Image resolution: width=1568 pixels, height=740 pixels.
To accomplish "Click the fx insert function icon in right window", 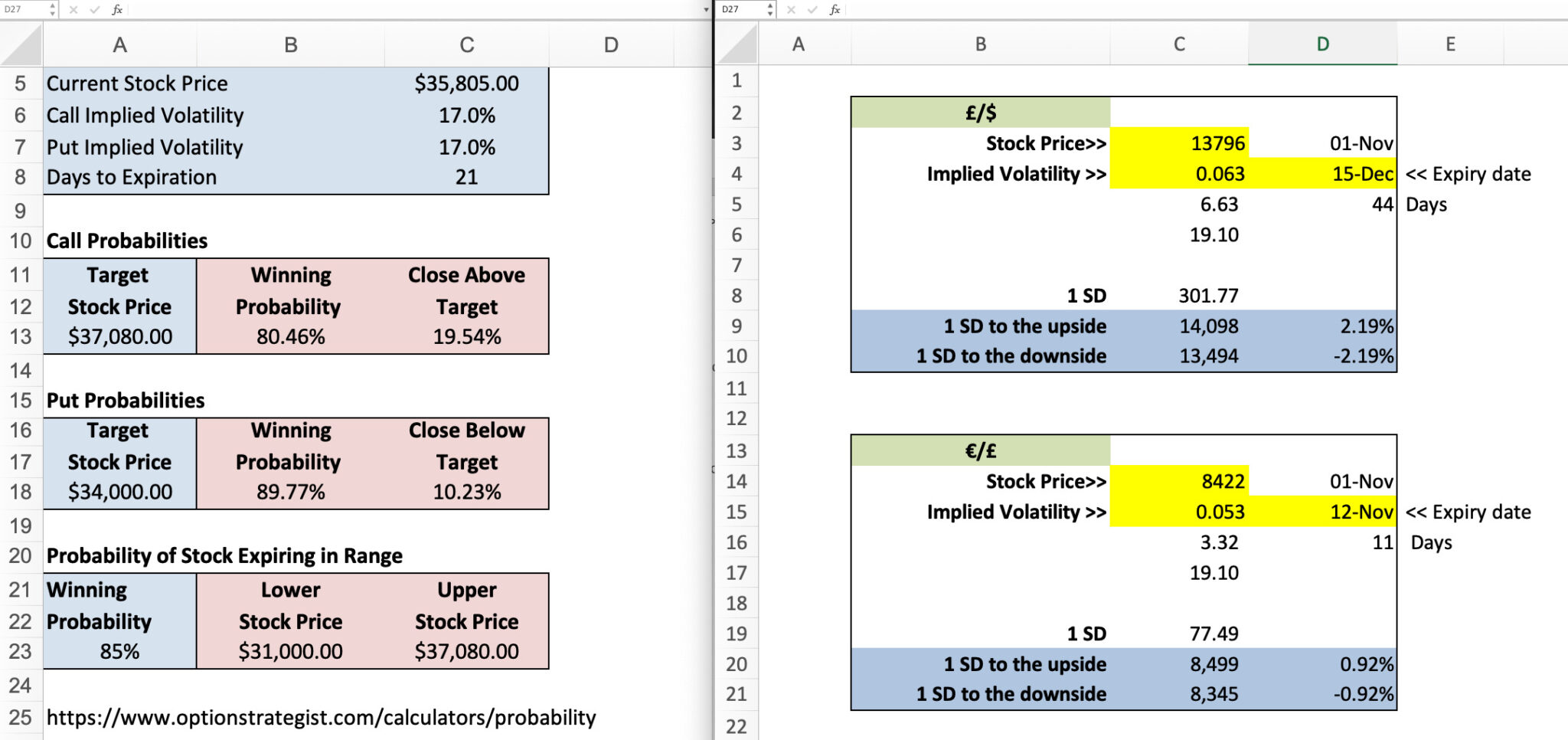I will point(835,9).
